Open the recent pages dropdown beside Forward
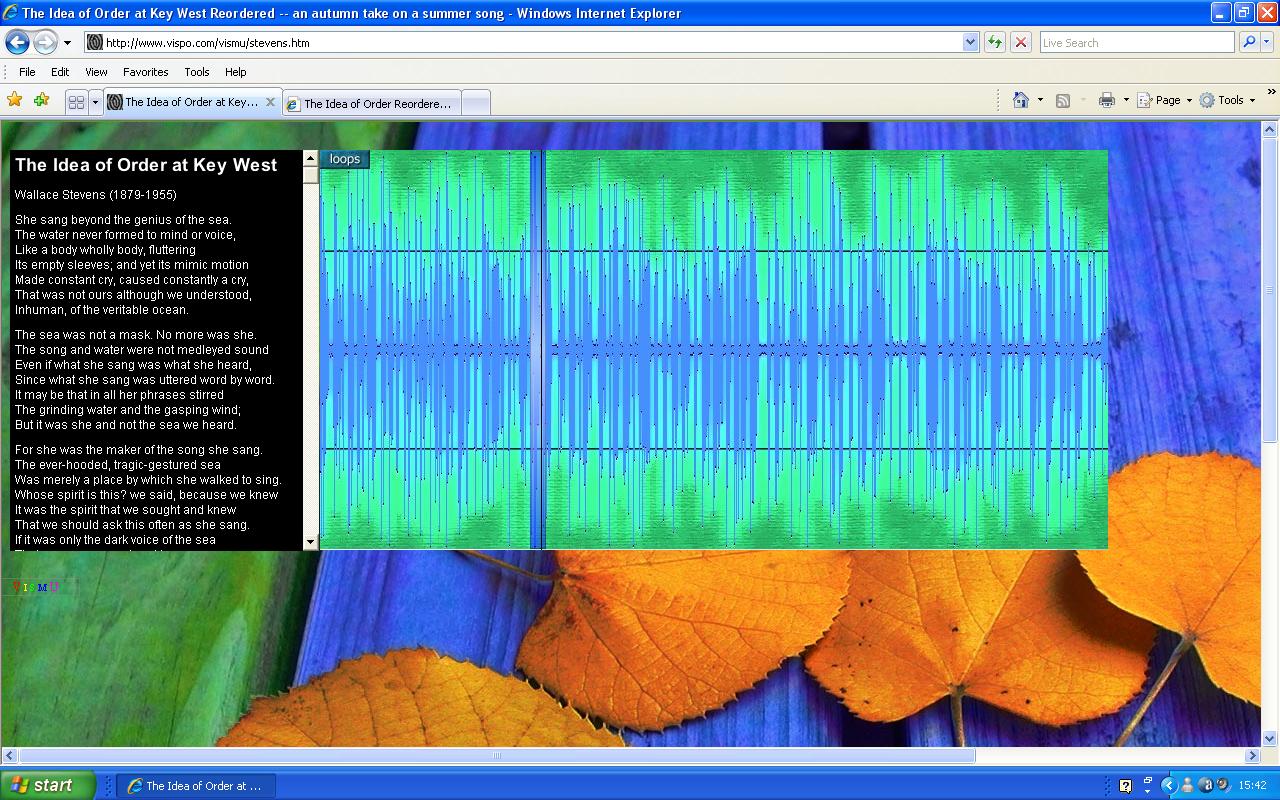Viewport: 1280px width, 800px height. [67, 43]
